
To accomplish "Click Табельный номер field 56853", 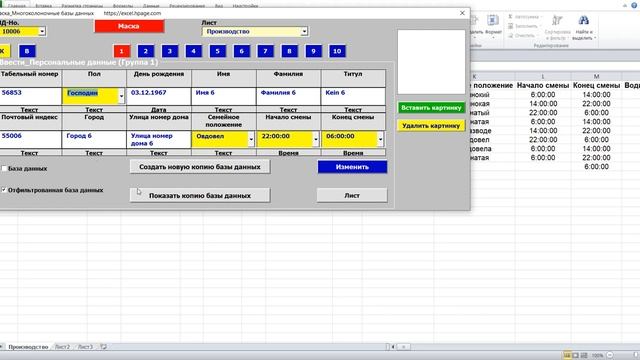I will pyautogui.click(x=30, y=96).
